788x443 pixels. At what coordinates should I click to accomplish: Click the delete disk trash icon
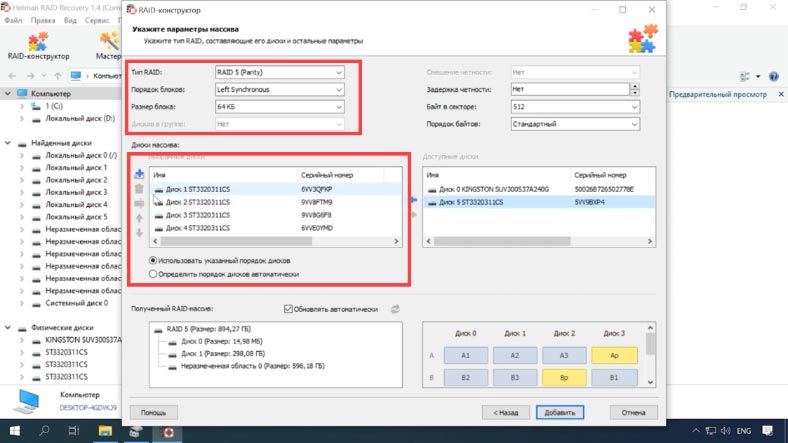139,188
